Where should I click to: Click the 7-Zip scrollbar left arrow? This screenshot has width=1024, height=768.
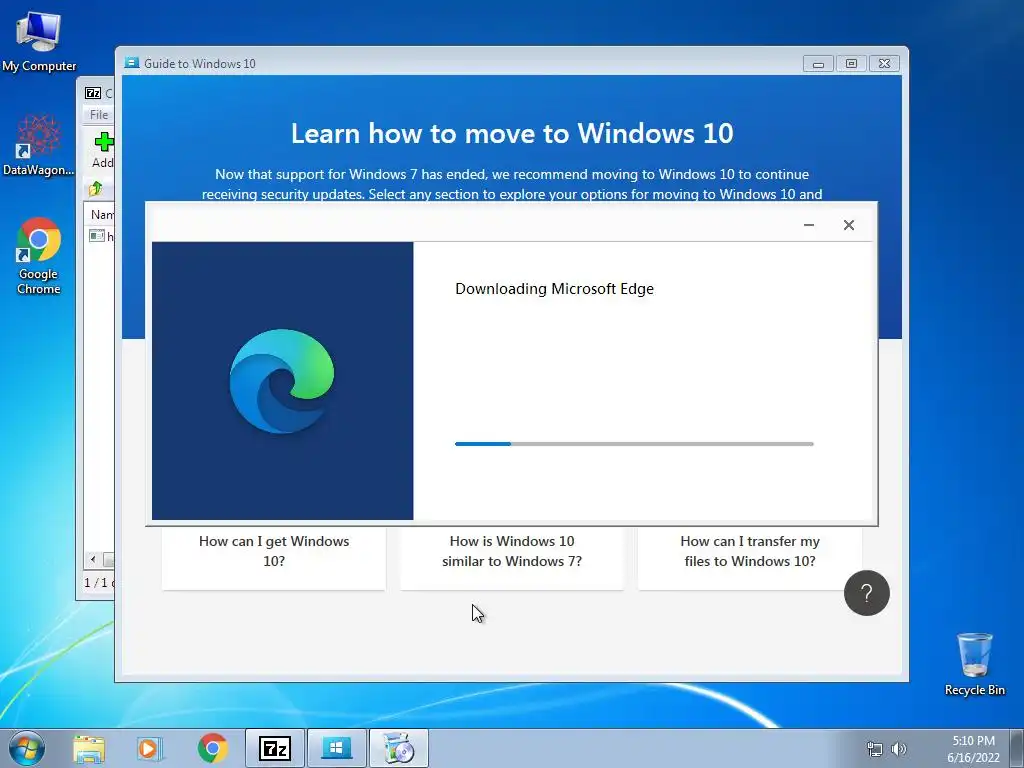click(93, 559)
